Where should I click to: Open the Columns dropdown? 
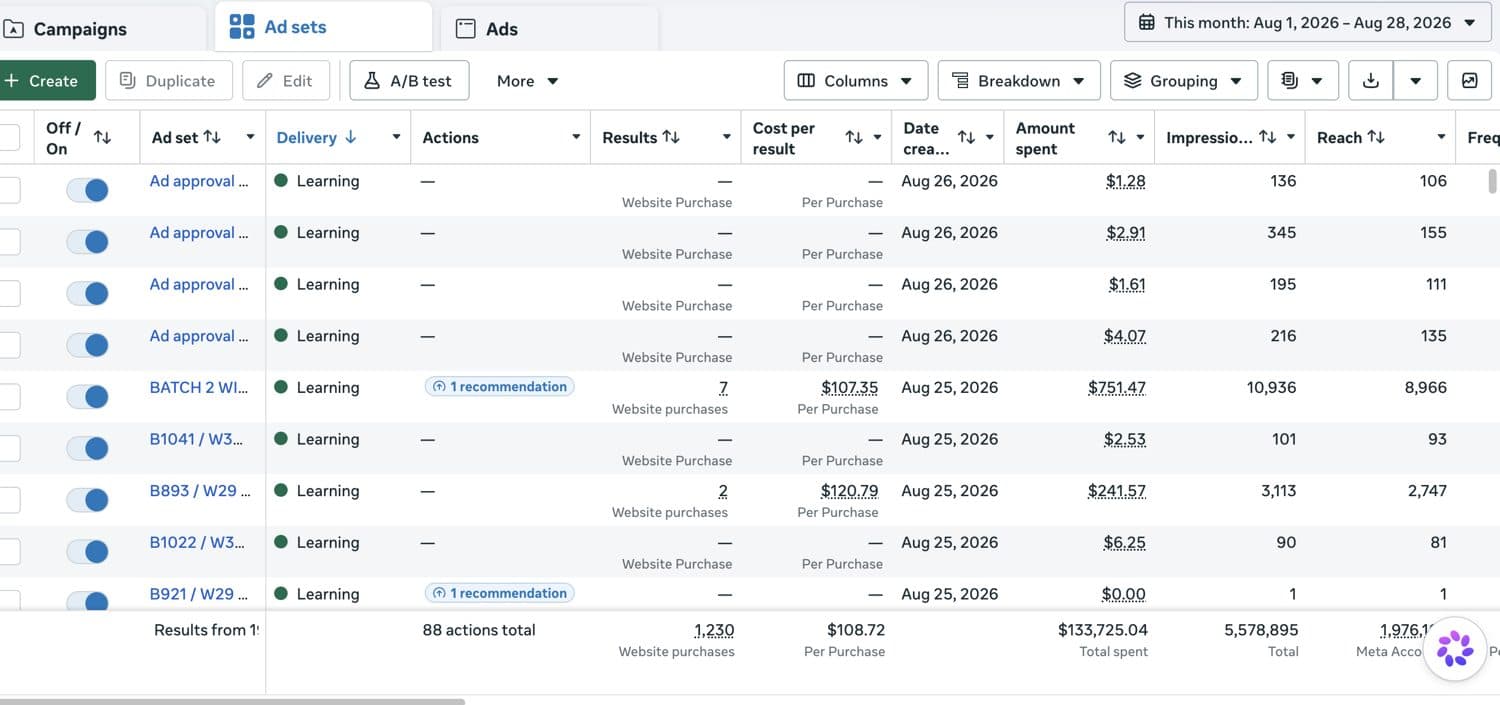coord(855,81)
